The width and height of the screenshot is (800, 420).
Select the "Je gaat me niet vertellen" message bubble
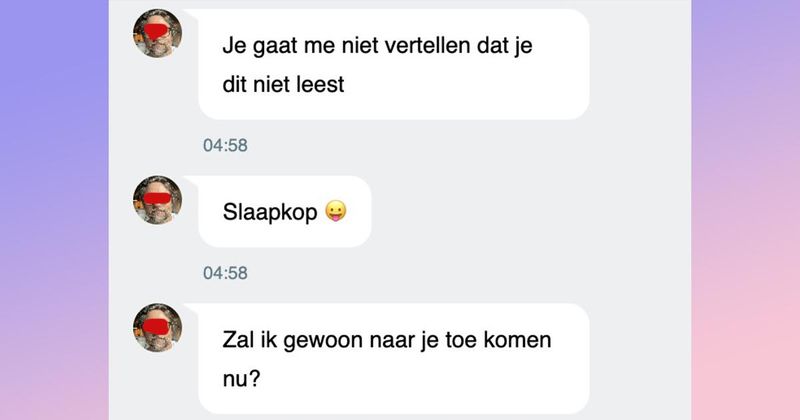[393, 64]
